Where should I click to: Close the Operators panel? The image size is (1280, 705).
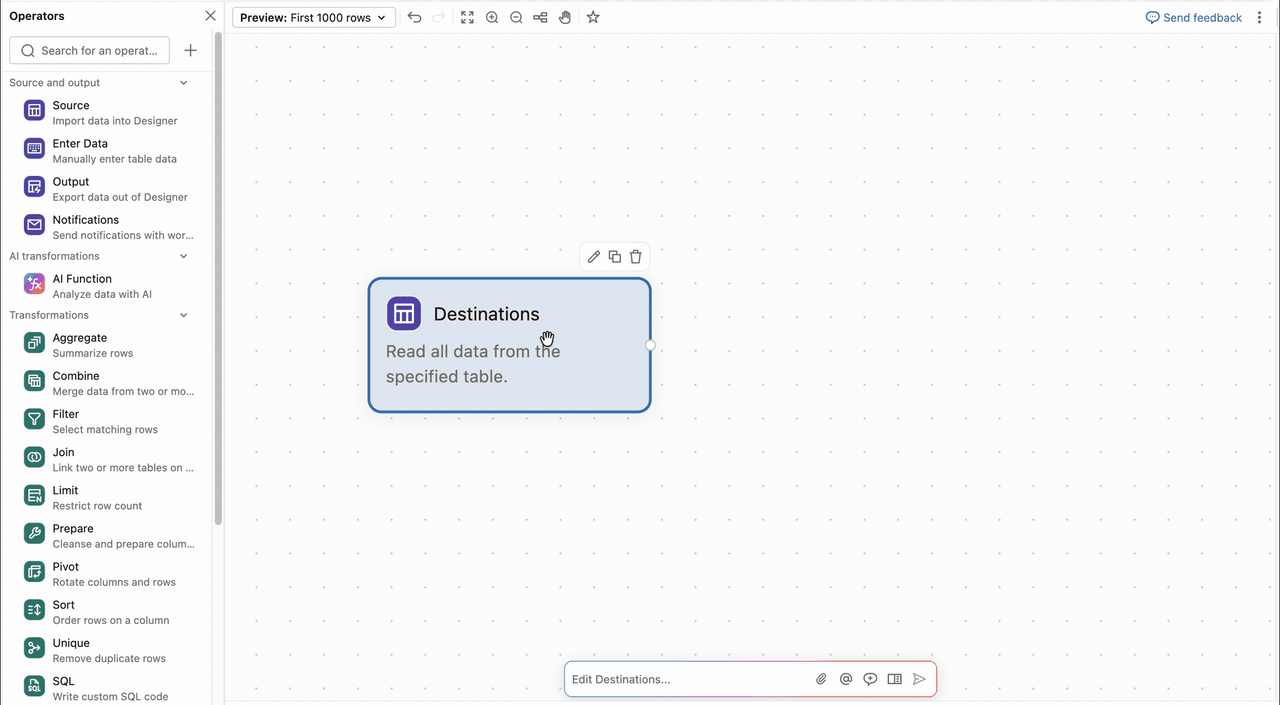click(x=210, y=16)
